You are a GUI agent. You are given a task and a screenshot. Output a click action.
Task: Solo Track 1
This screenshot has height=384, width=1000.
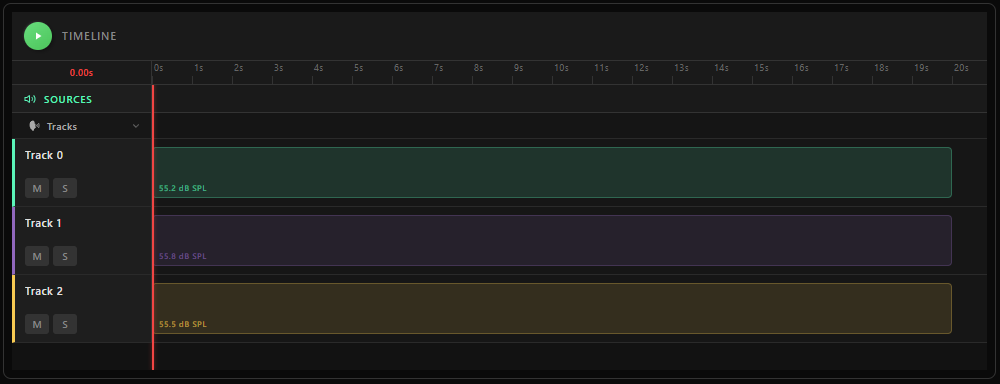65,256
